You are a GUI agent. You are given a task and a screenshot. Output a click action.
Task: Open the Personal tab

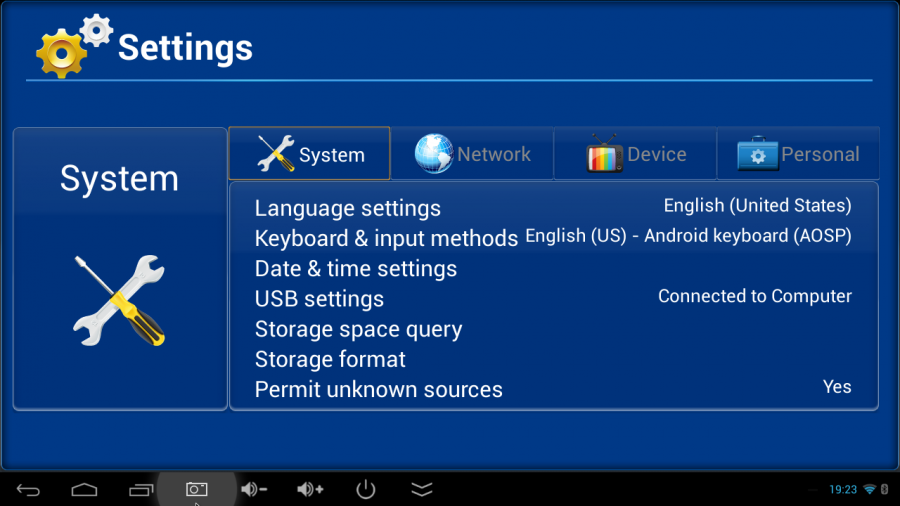point(798,154)
